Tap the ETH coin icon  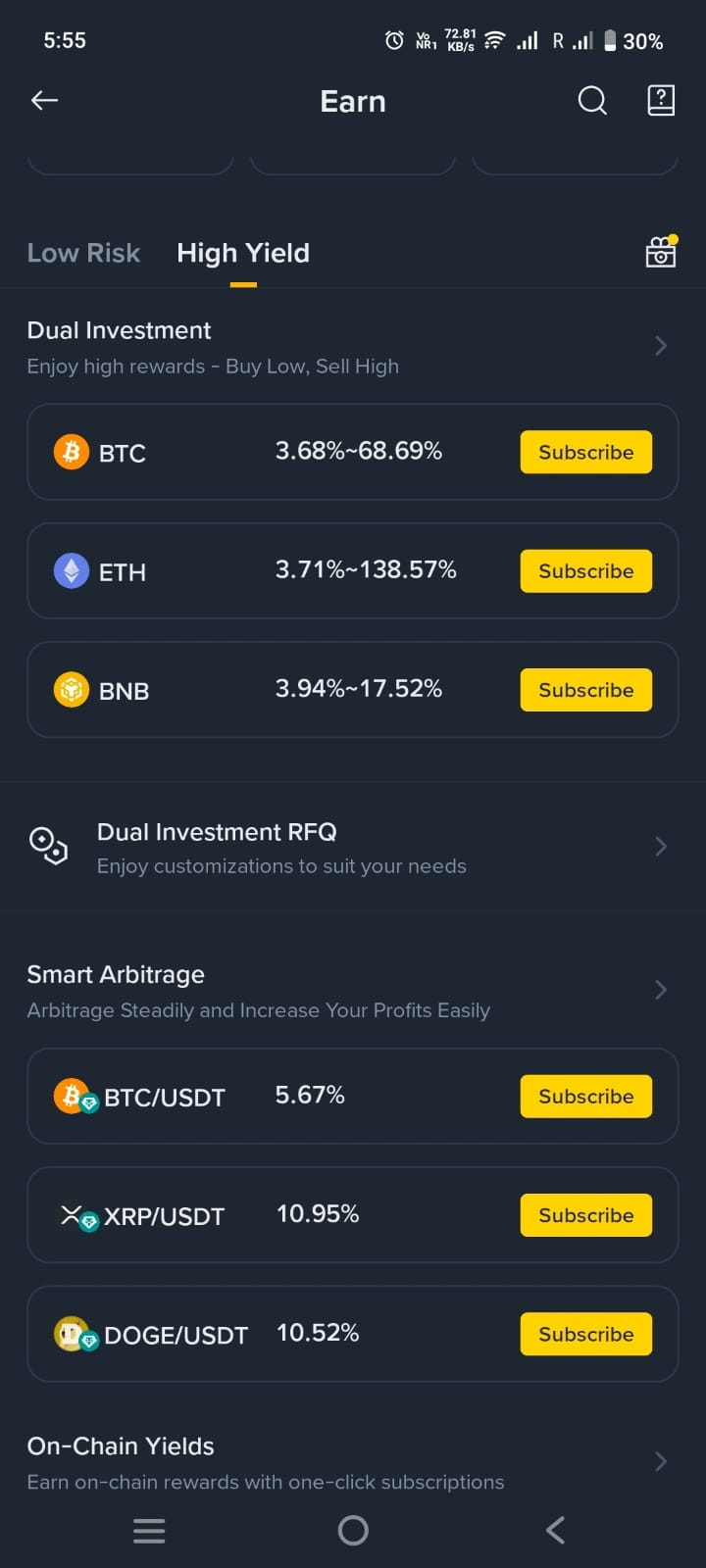pyautogui.click(x=71, y=570)
